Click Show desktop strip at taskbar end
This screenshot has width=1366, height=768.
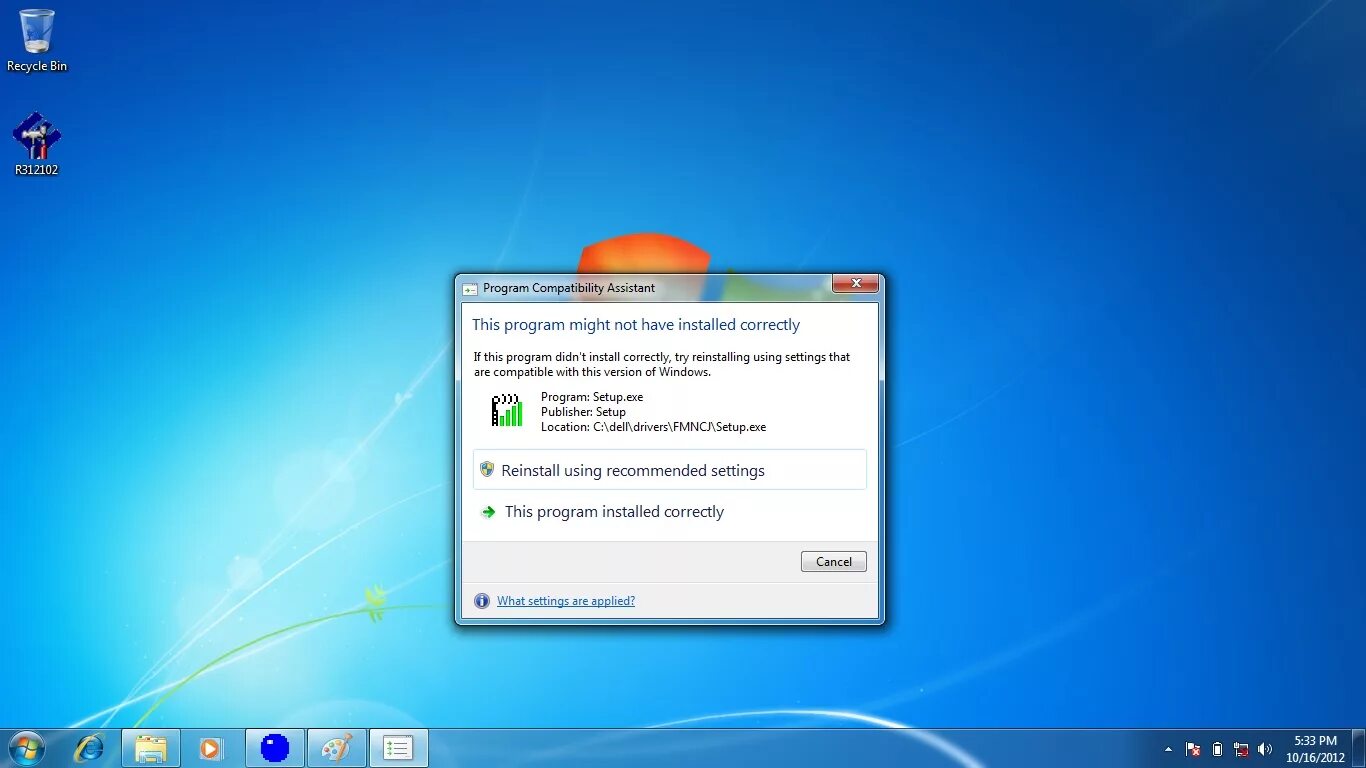coord(1358,749)
